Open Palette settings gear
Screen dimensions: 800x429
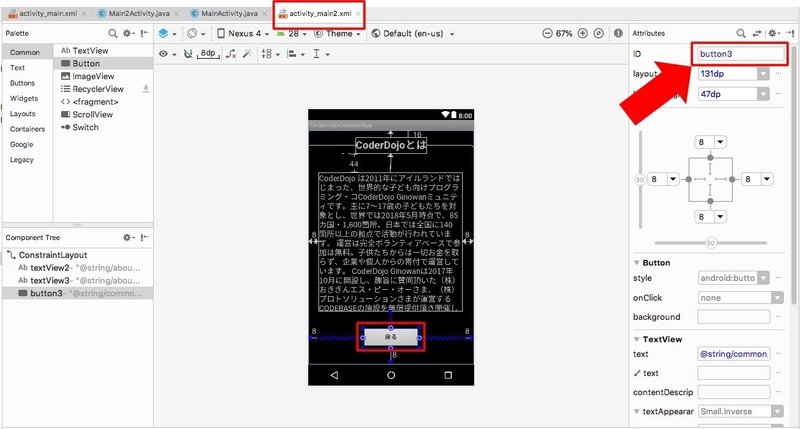(128, 33)
